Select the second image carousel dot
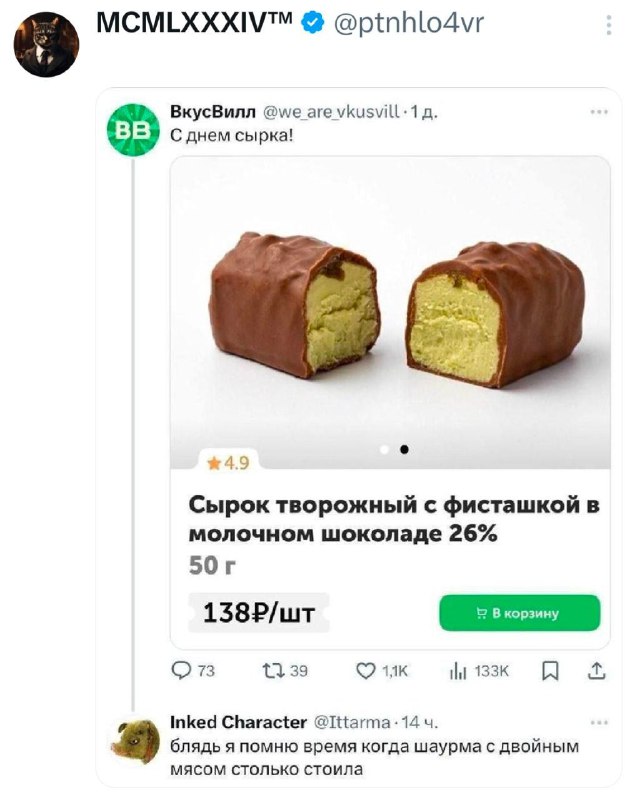 coord(404,450)
